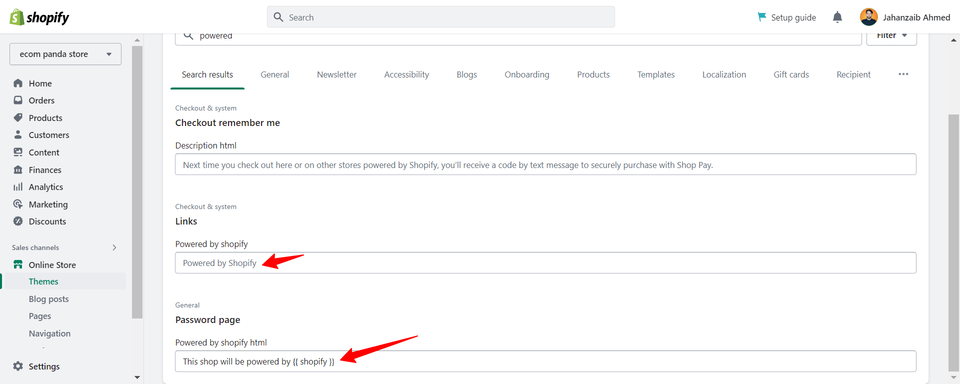Click the Discounts badge icon

(x=18, y=222)
